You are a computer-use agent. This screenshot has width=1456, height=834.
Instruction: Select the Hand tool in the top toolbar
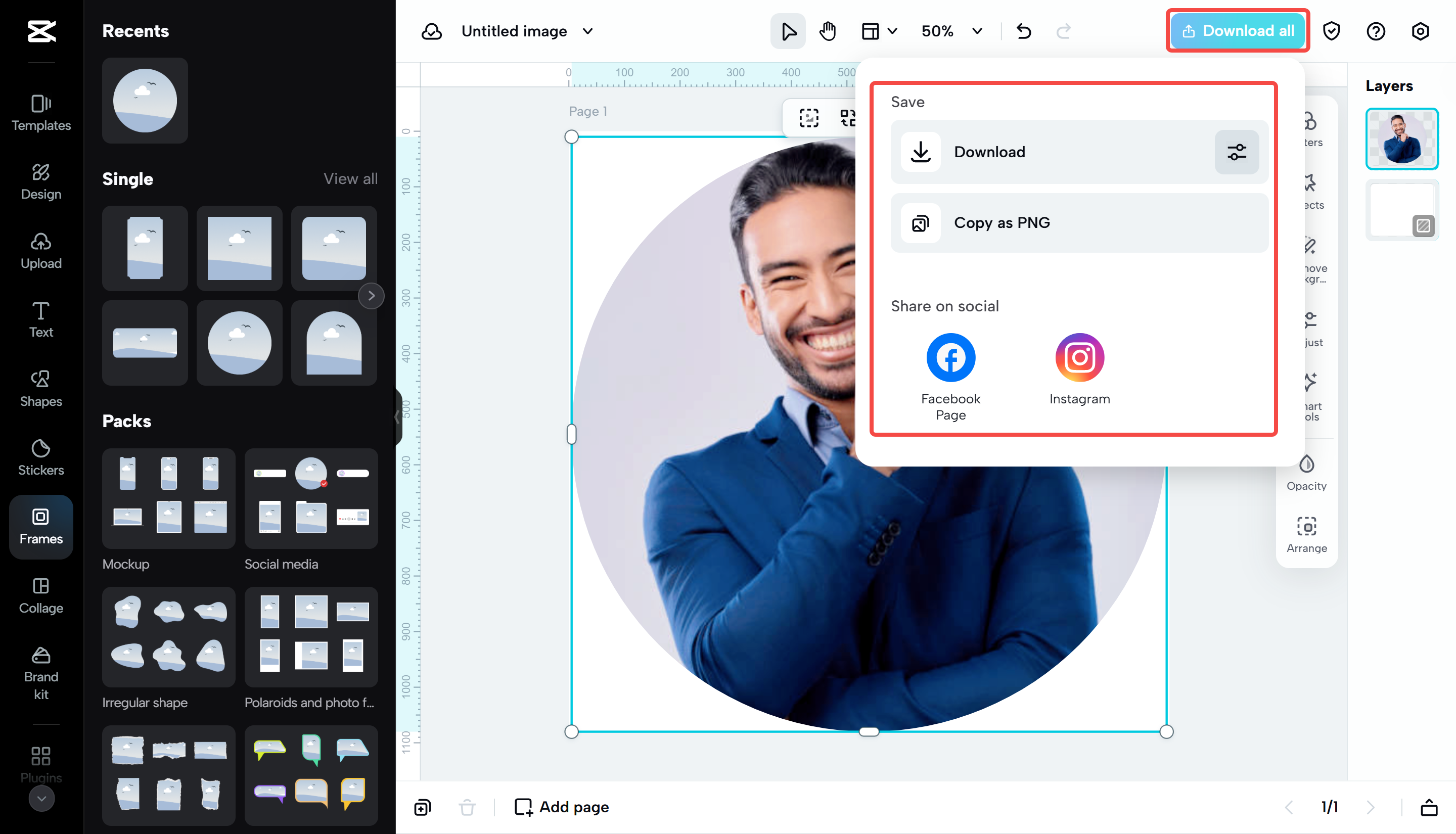(827, 31)
